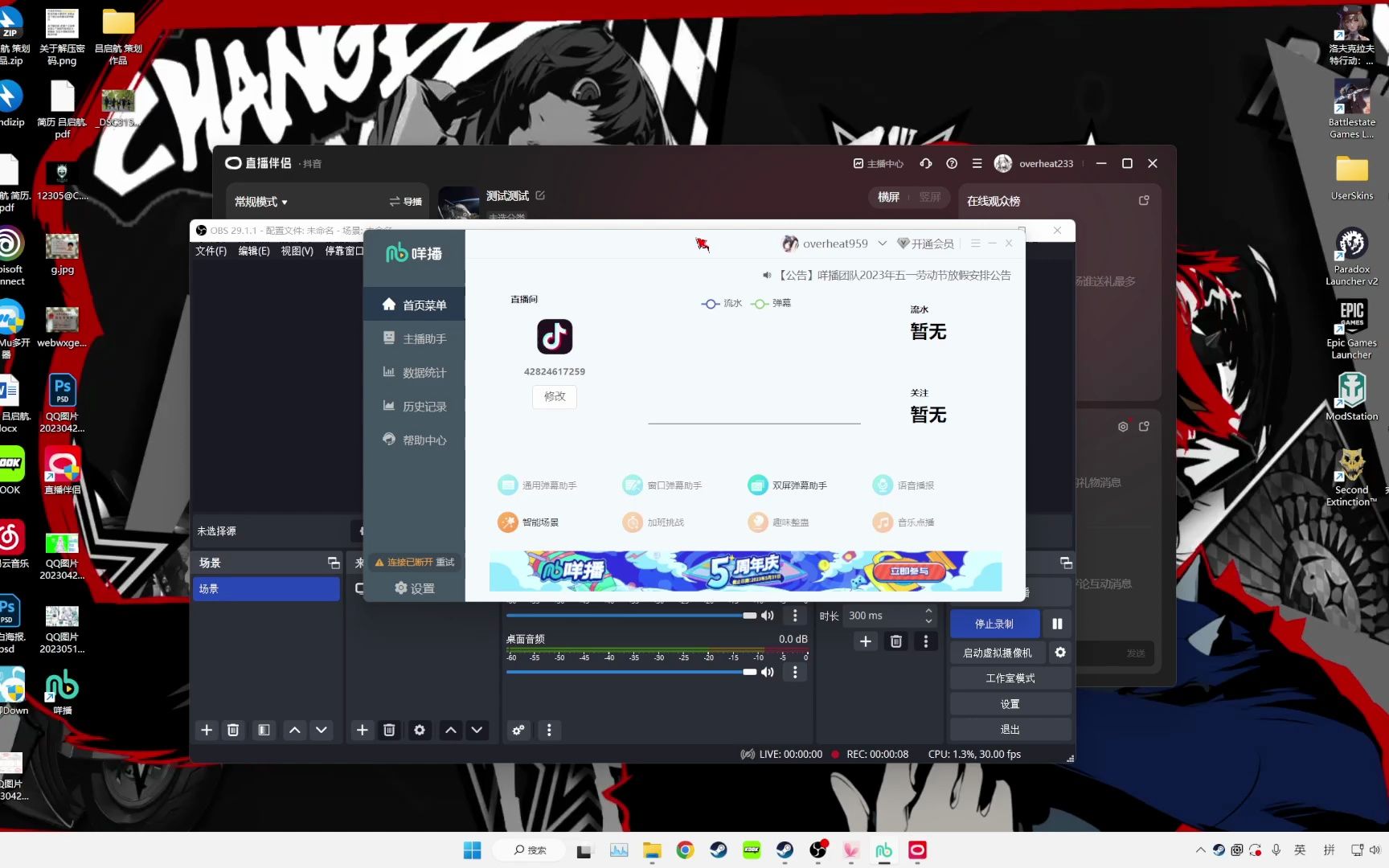Image resolution: width=1389 pixels, height=868 pixels.
Task: Open 桌面音频 three-dot options menu
Action: [795, 672]
